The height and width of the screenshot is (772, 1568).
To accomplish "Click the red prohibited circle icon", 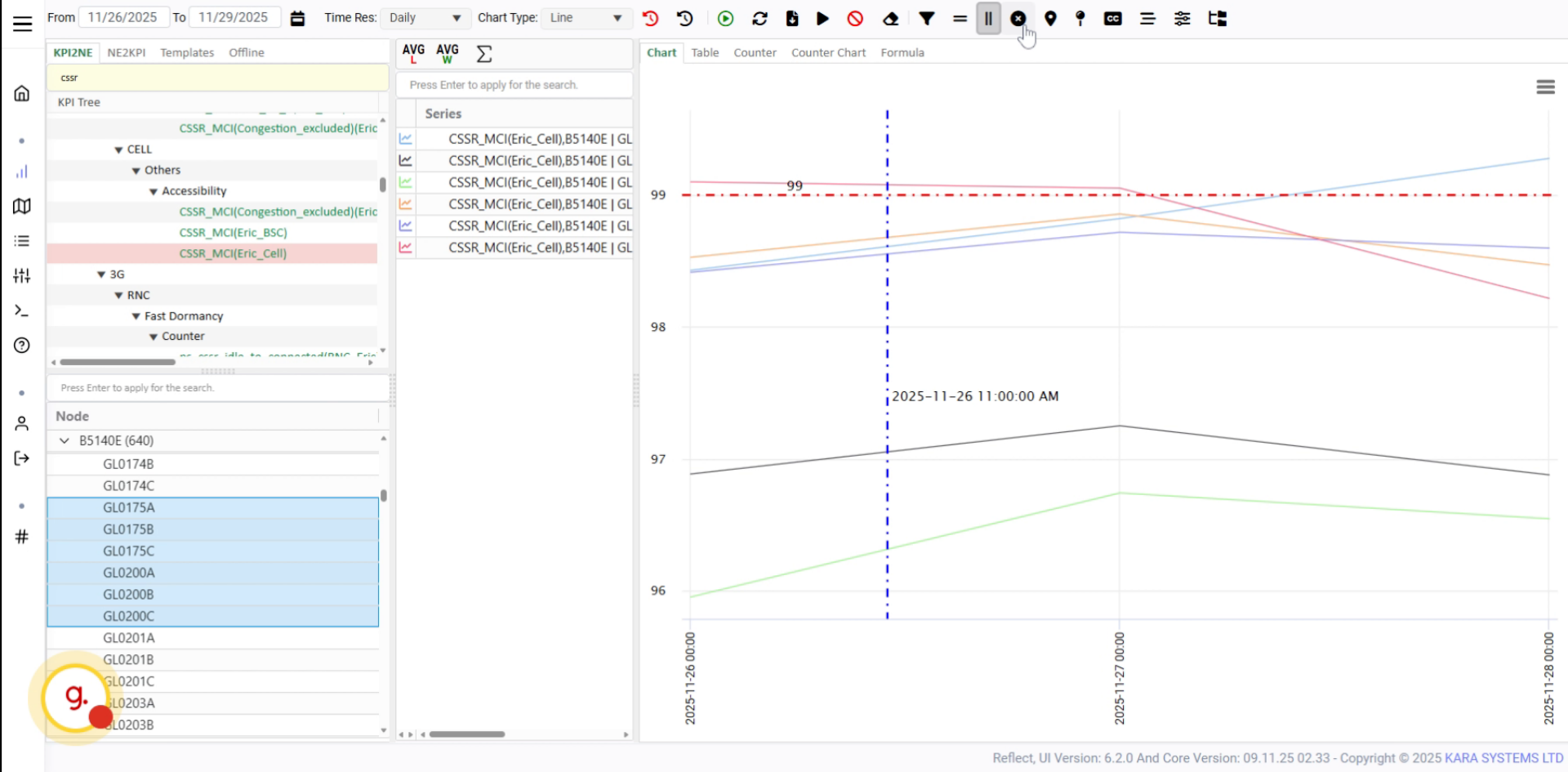I will [x=855, y=18].
